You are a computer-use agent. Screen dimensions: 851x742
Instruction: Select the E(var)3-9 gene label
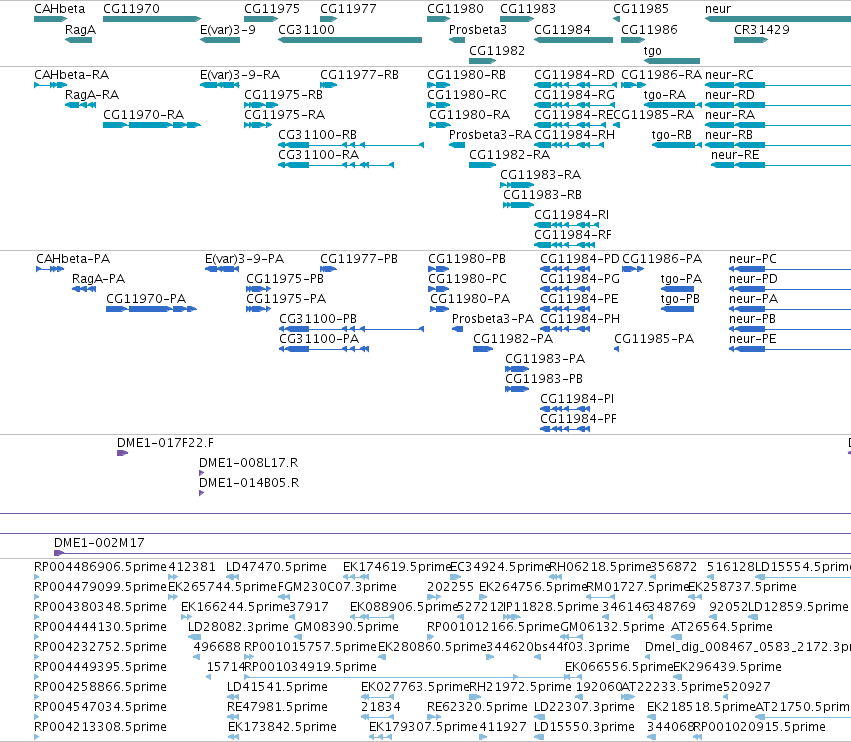pyautogui.click(x=228, y=30)
